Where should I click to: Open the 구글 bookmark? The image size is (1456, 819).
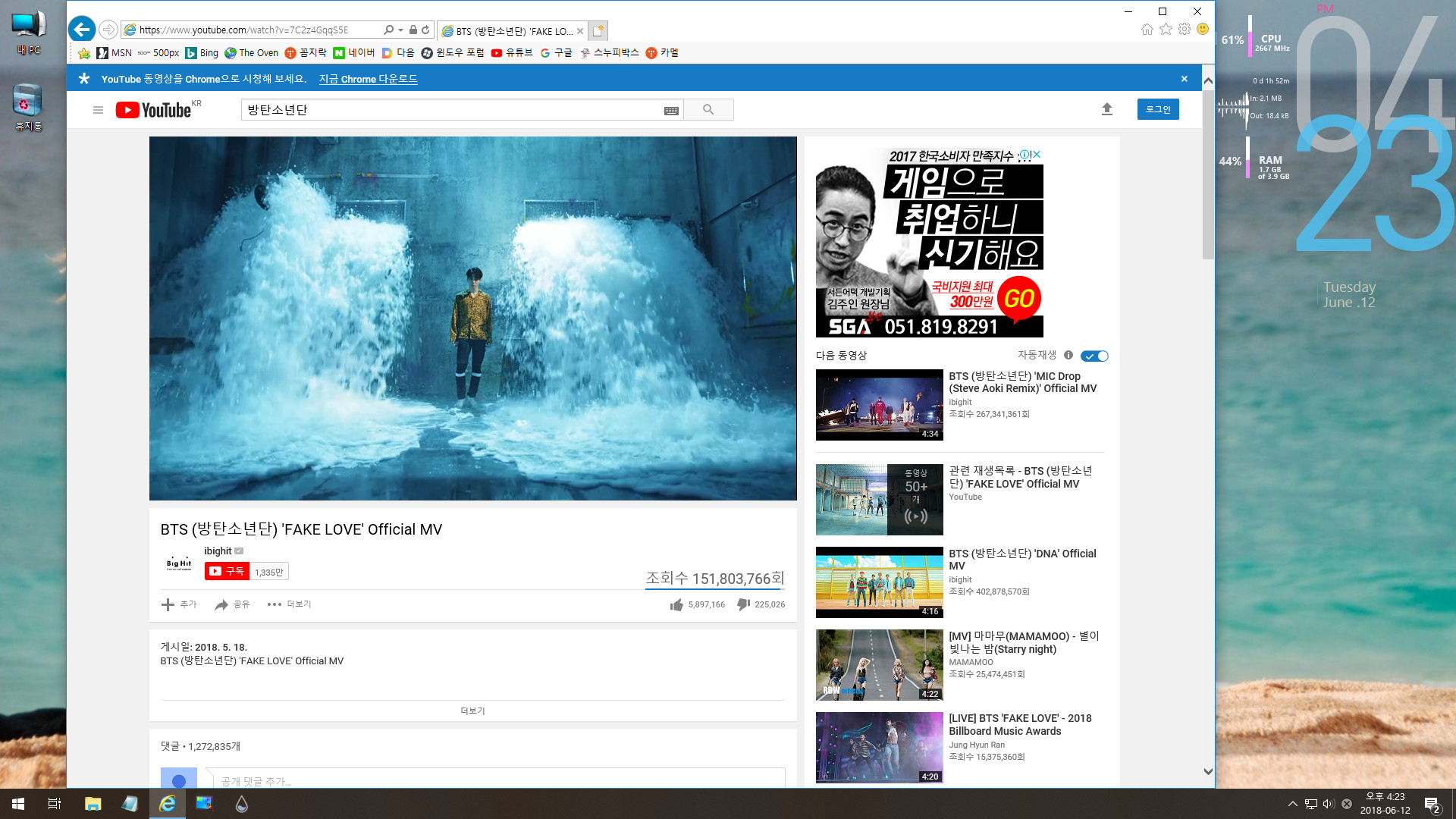[557, 53]
